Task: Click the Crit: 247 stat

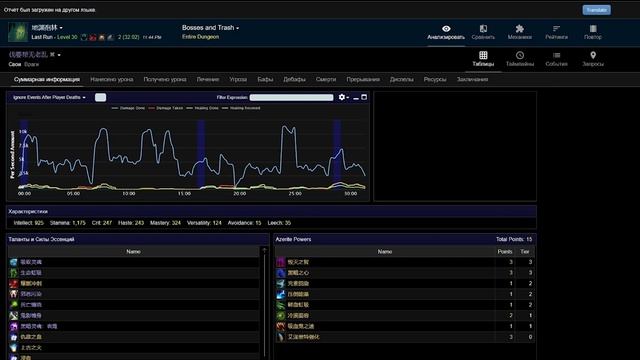Action: point(102,223)
